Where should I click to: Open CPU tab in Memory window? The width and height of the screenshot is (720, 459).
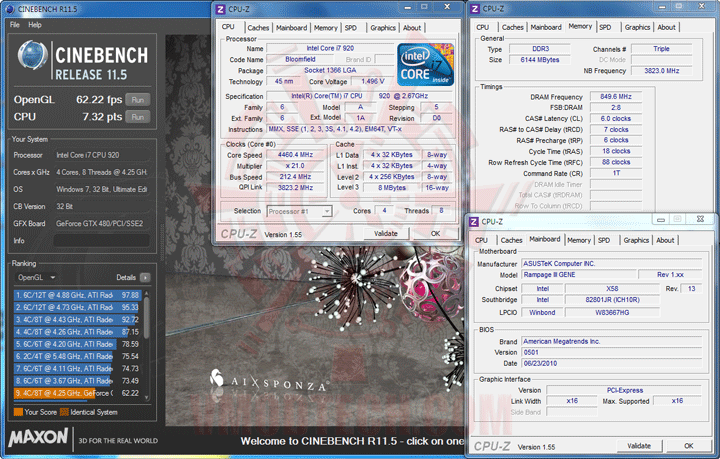click(483, 27)
